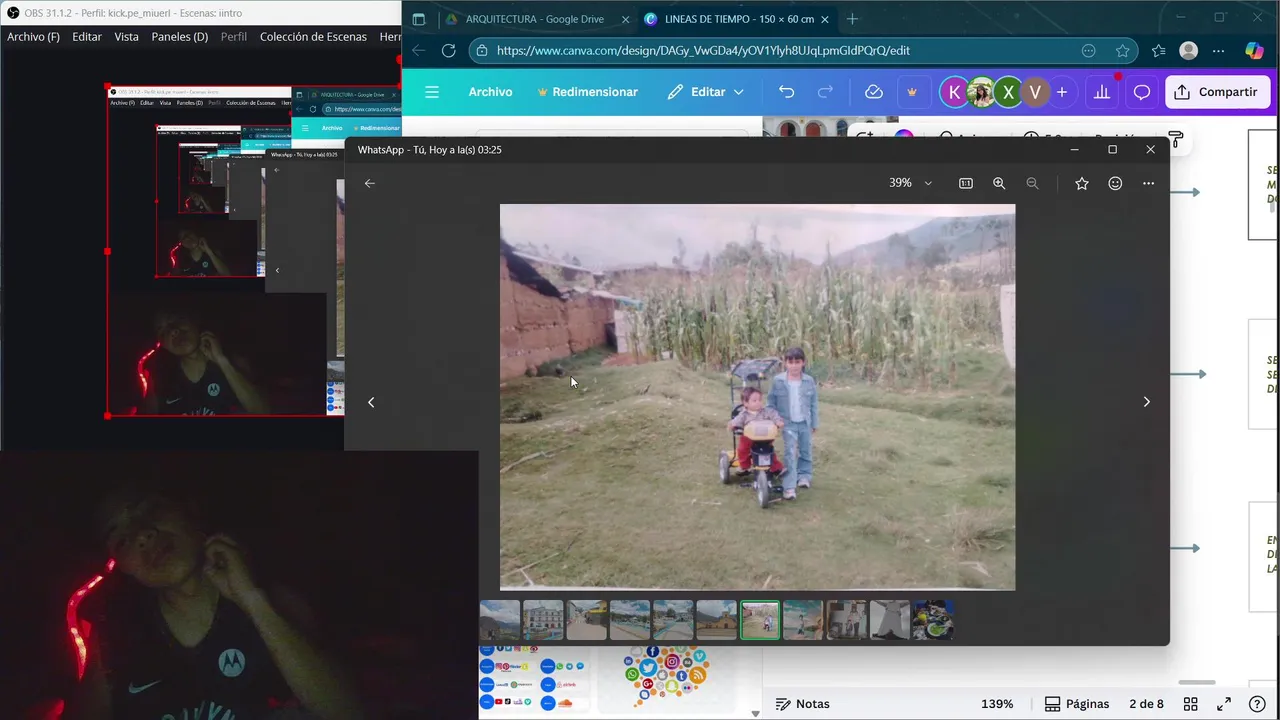Viewport: 1280px width, 720px height.
Task: Click Canva paint roller copy style icon
Action: (x=1176, y=138)
